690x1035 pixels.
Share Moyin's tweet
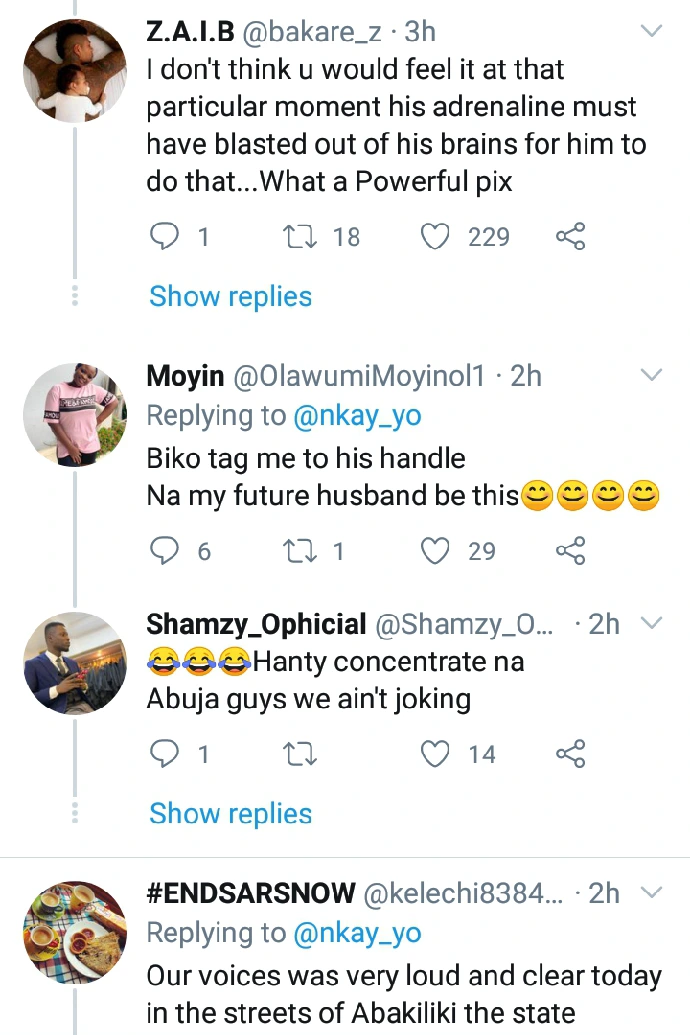click(x=570, y=551)
